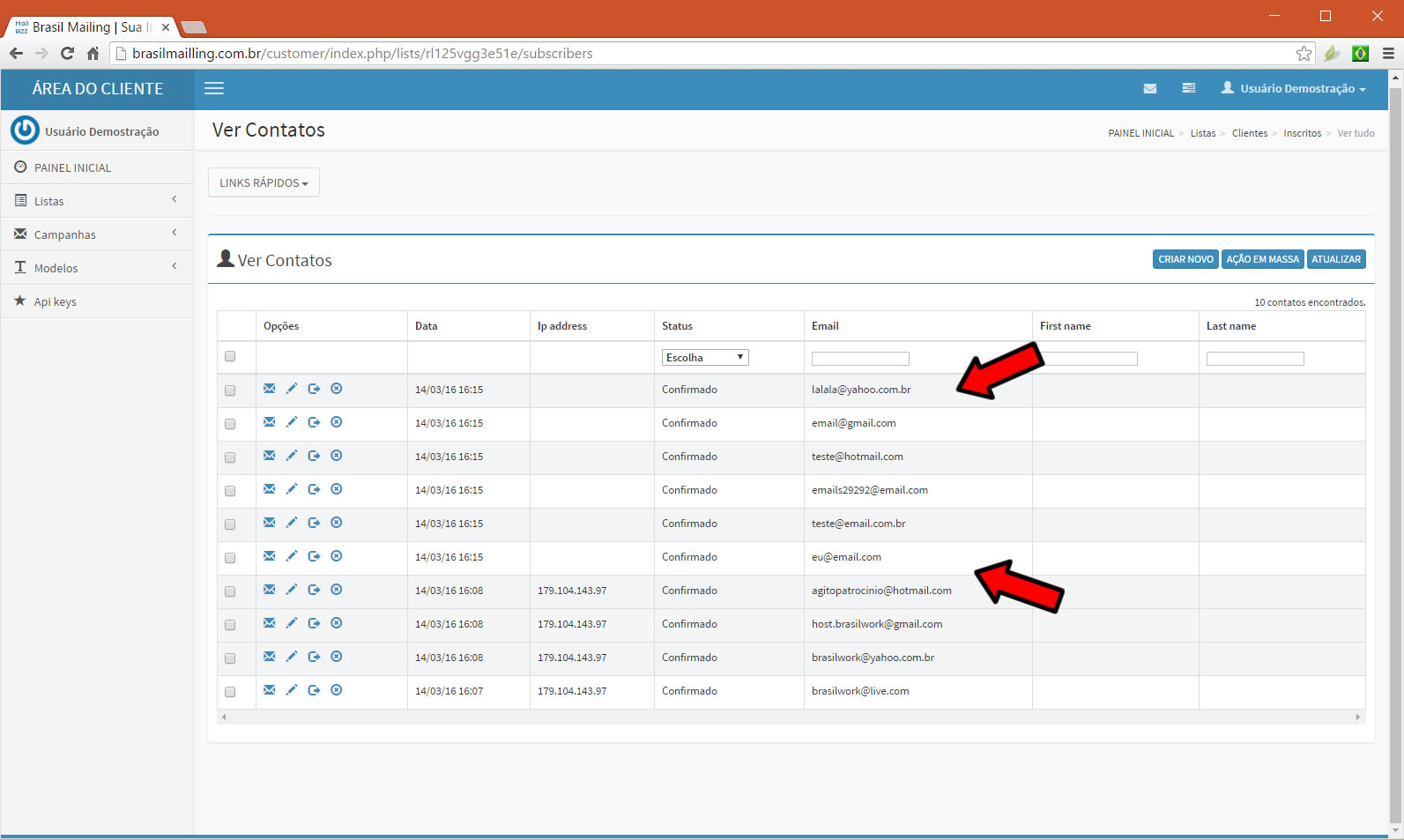Tick the select-all checkbox in filter row
This screenshot has width=1404, height=840.
pyautogui.click(x=230, y=356)
